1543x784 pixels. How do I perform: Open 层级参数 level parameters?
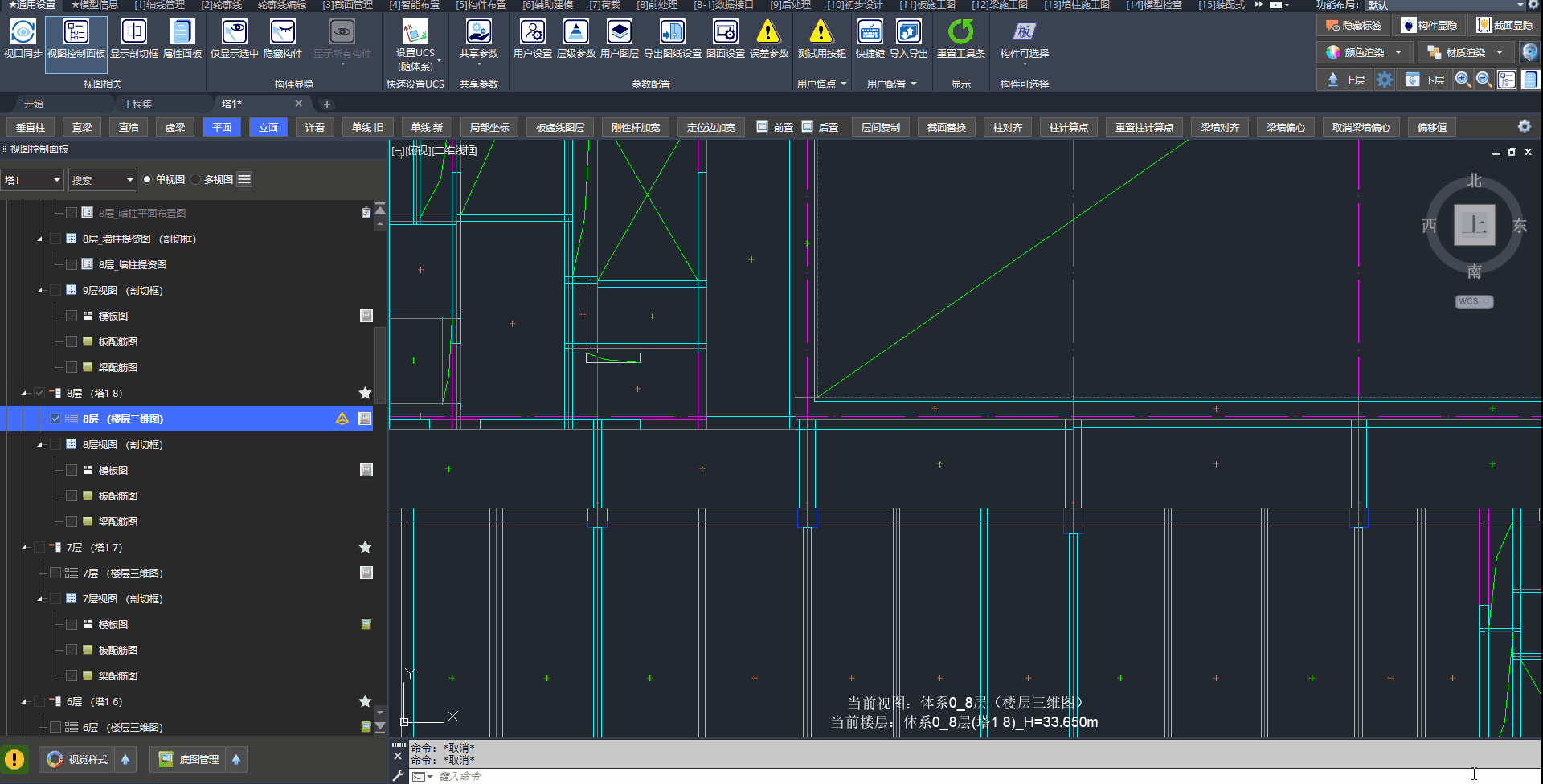click(575, 33)
